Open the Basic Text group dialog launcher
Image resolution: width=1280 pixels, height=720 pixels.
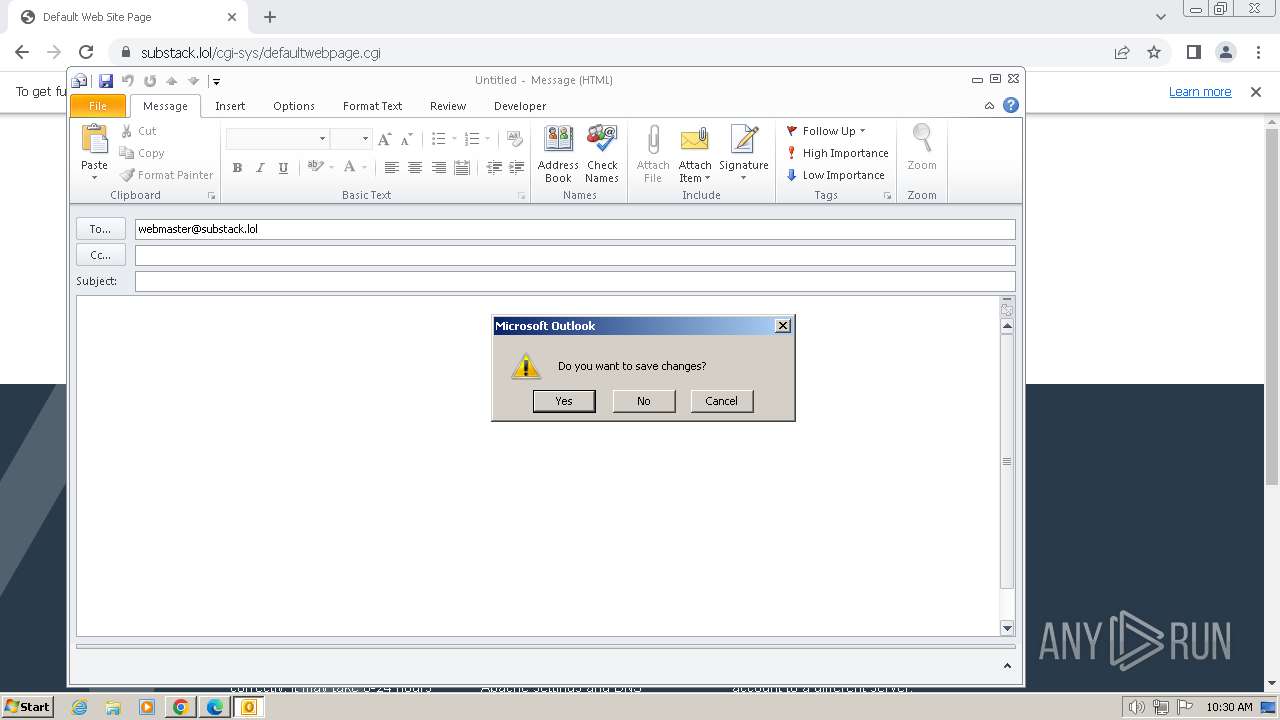522,196
